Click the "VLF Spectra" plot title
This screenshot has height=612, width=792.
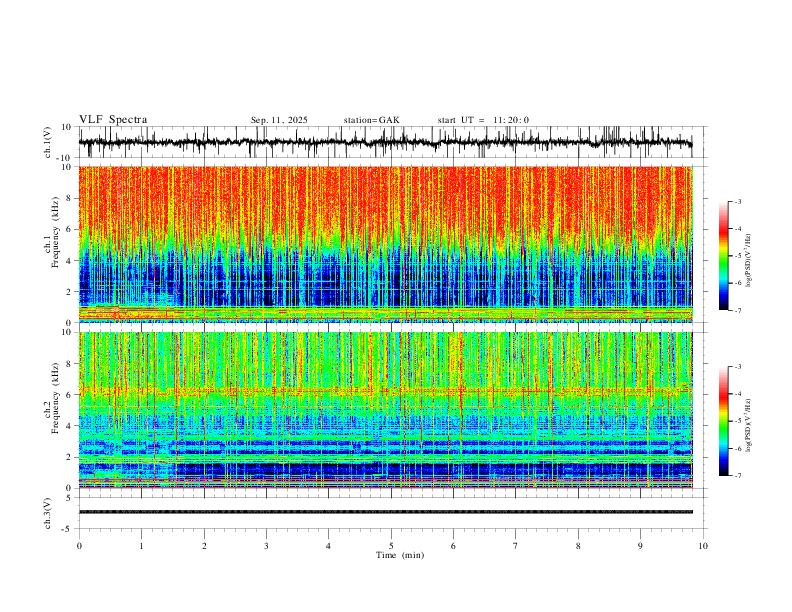coord(113,120)
